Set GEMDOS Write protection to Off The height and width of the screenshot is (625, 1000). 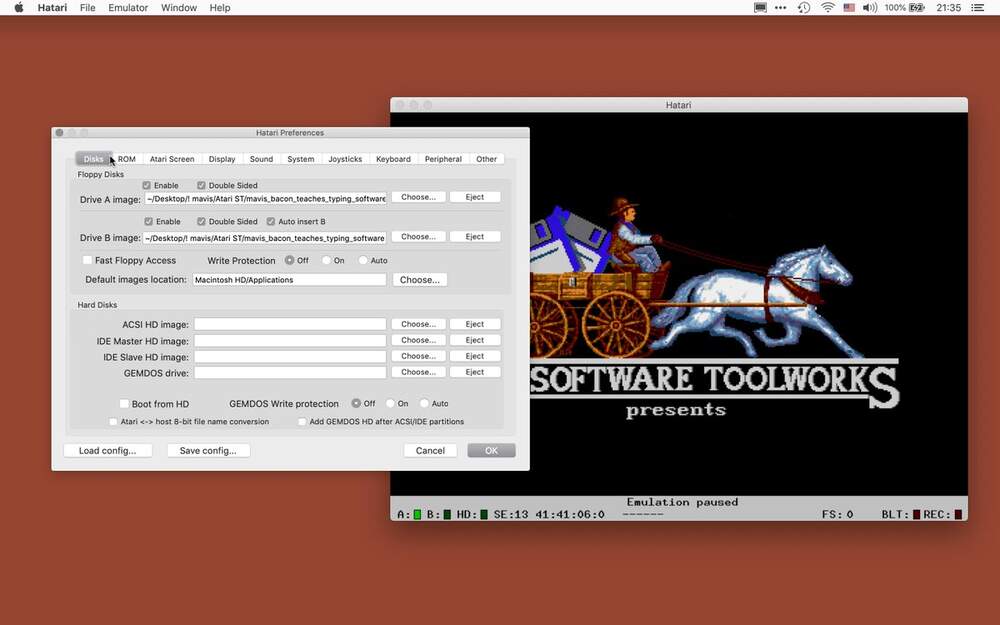(356, 404)
